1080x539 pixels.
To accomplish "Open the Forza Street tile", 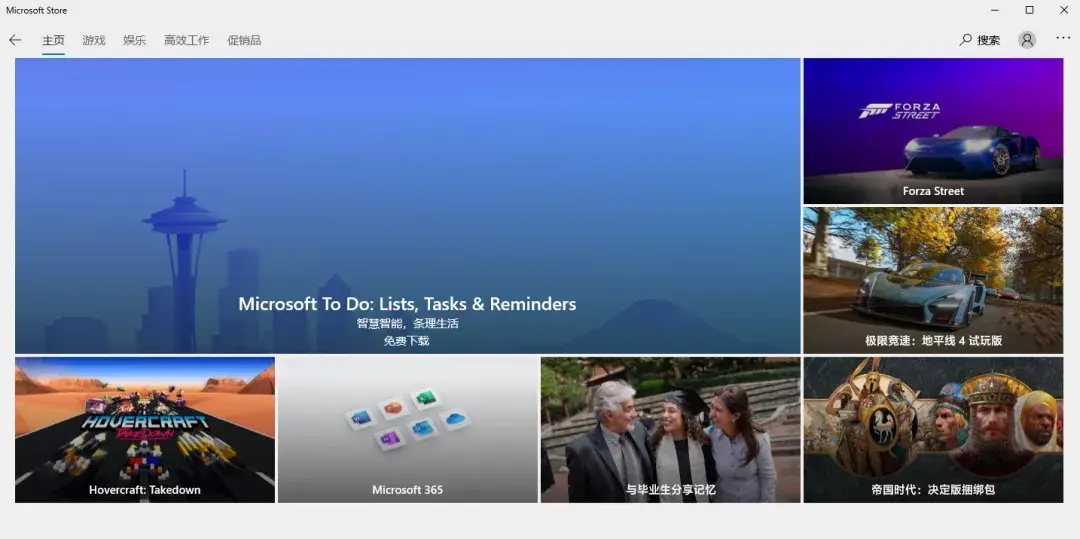I will (933, 131).
